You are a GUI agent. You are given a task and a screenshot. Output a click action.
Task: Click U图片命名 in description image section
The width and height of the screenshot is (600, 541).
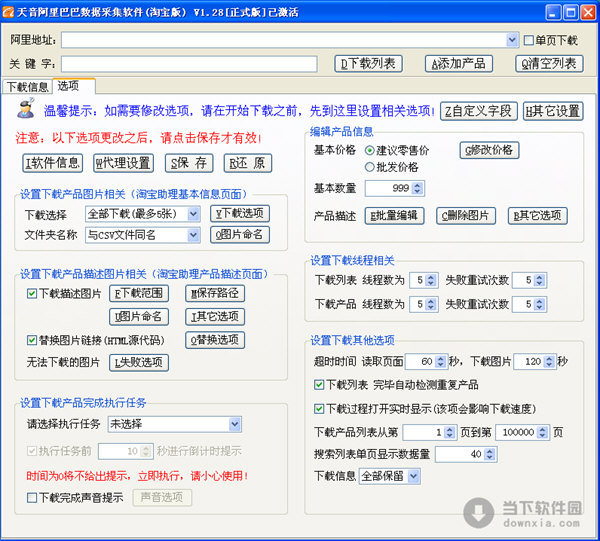click(x=139, y=317)
